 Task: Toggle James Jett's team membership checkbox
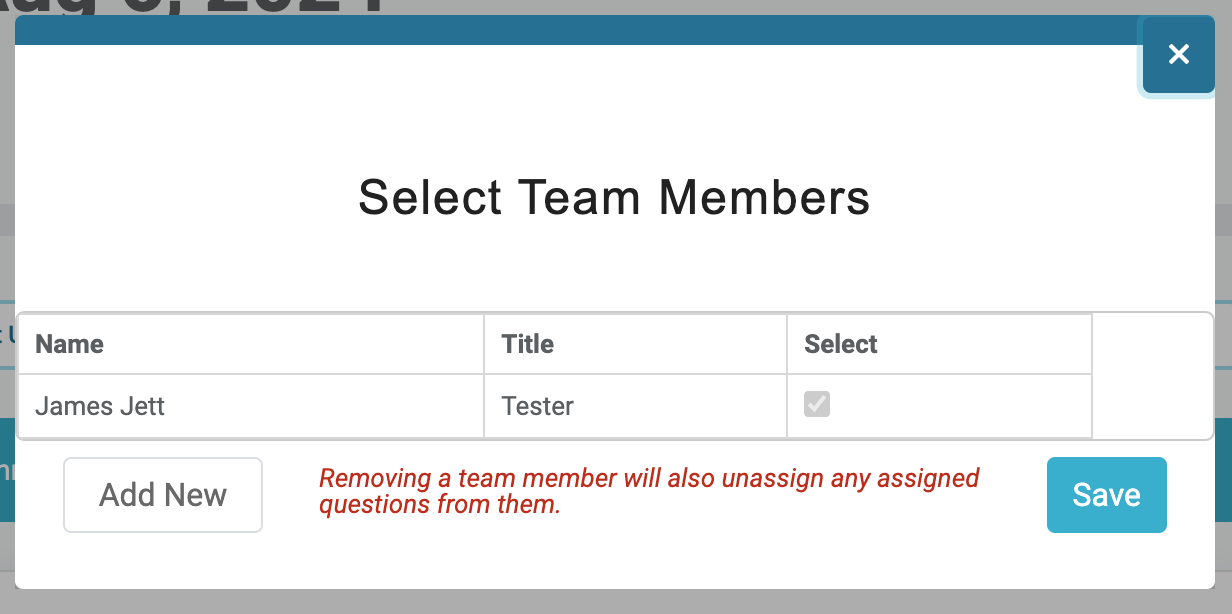[815, 404]
